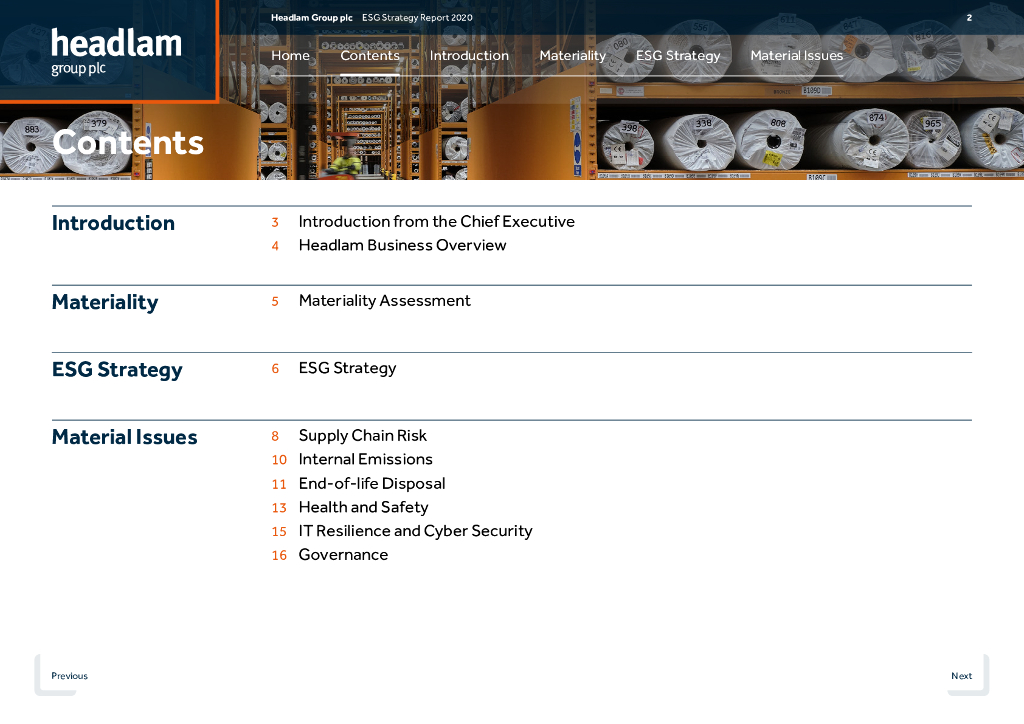This screenshot has height=724, width=1024.
Task: Click the Material Issues section heading
Action: point(125,437)
